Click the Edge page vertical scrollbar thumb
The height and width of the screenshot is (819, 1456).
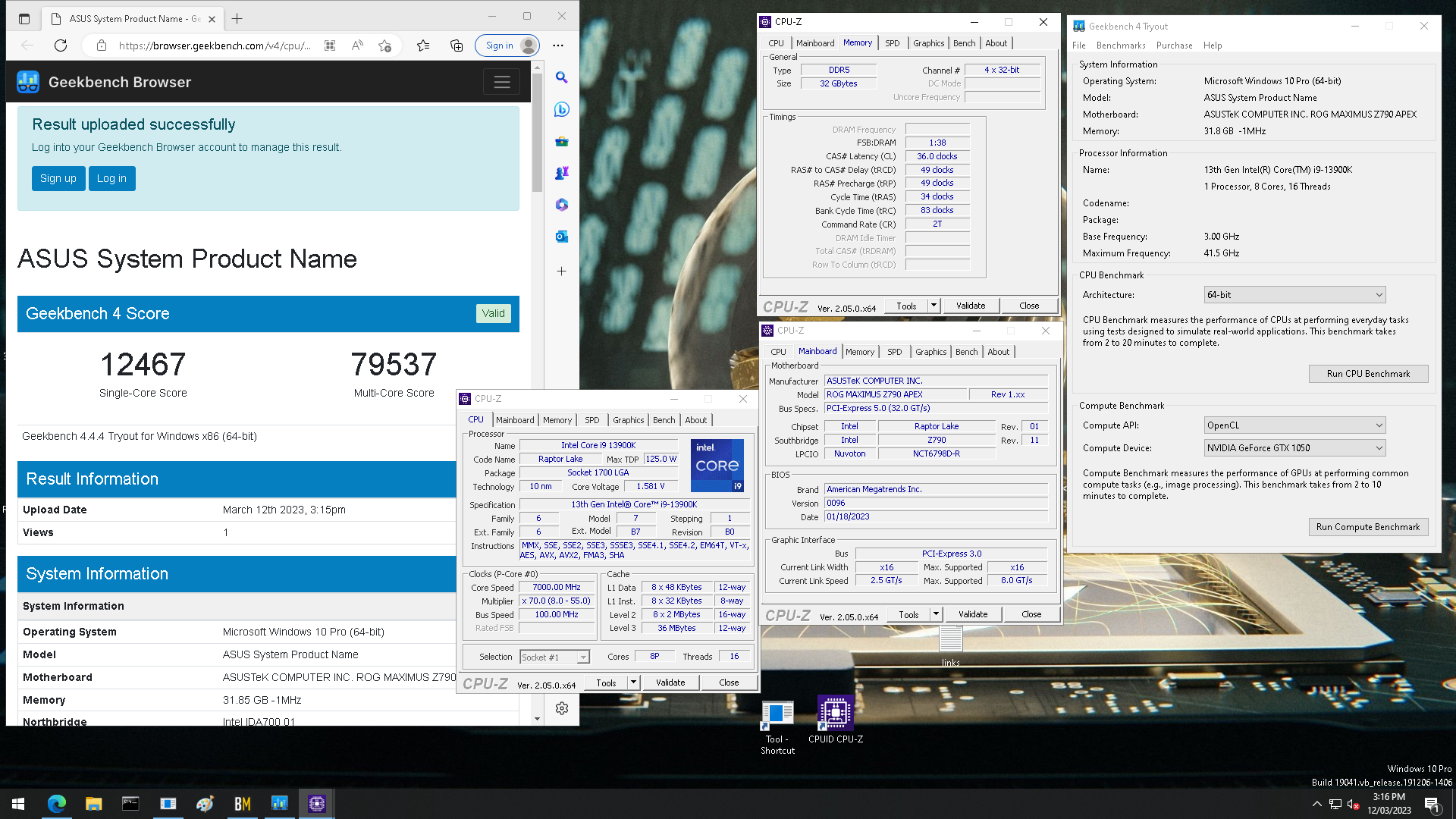coord(537,133)
